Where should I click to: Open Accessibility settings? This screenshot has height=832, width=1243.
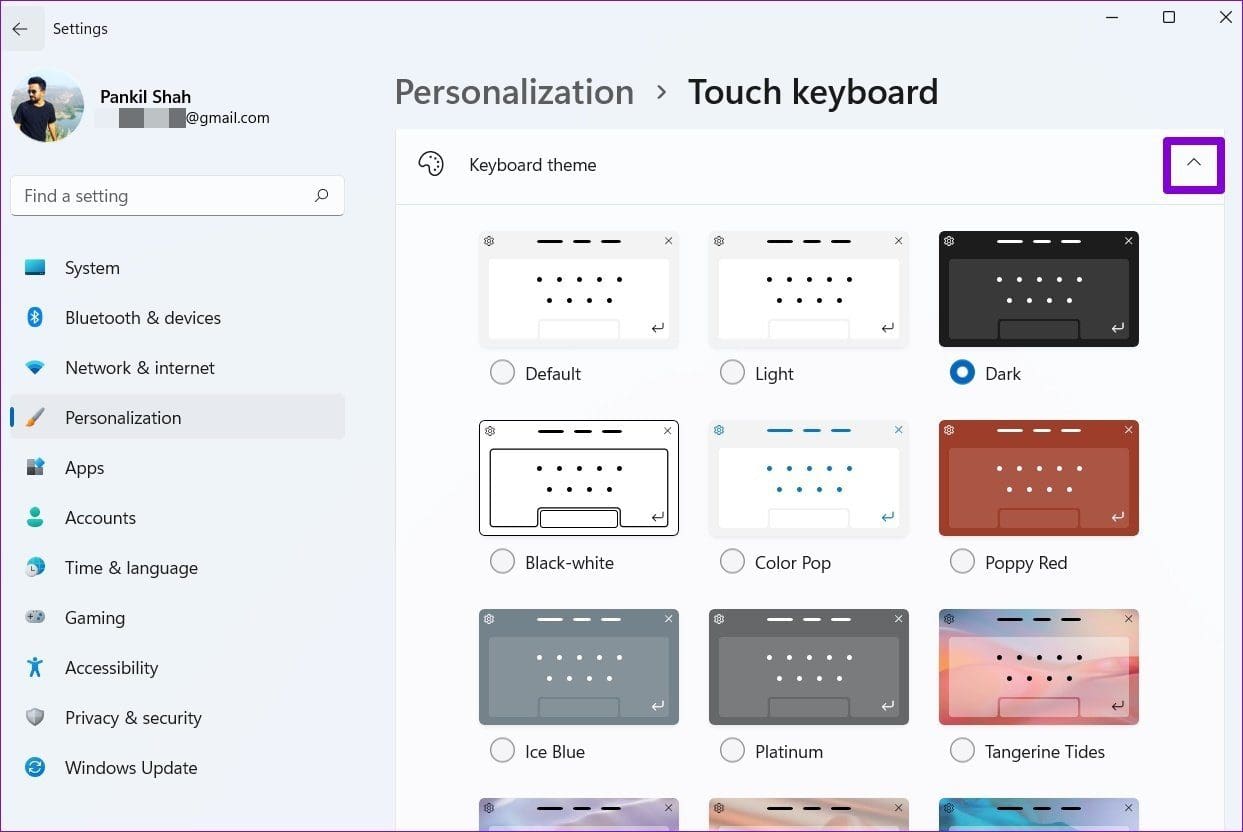coord(111,667)
